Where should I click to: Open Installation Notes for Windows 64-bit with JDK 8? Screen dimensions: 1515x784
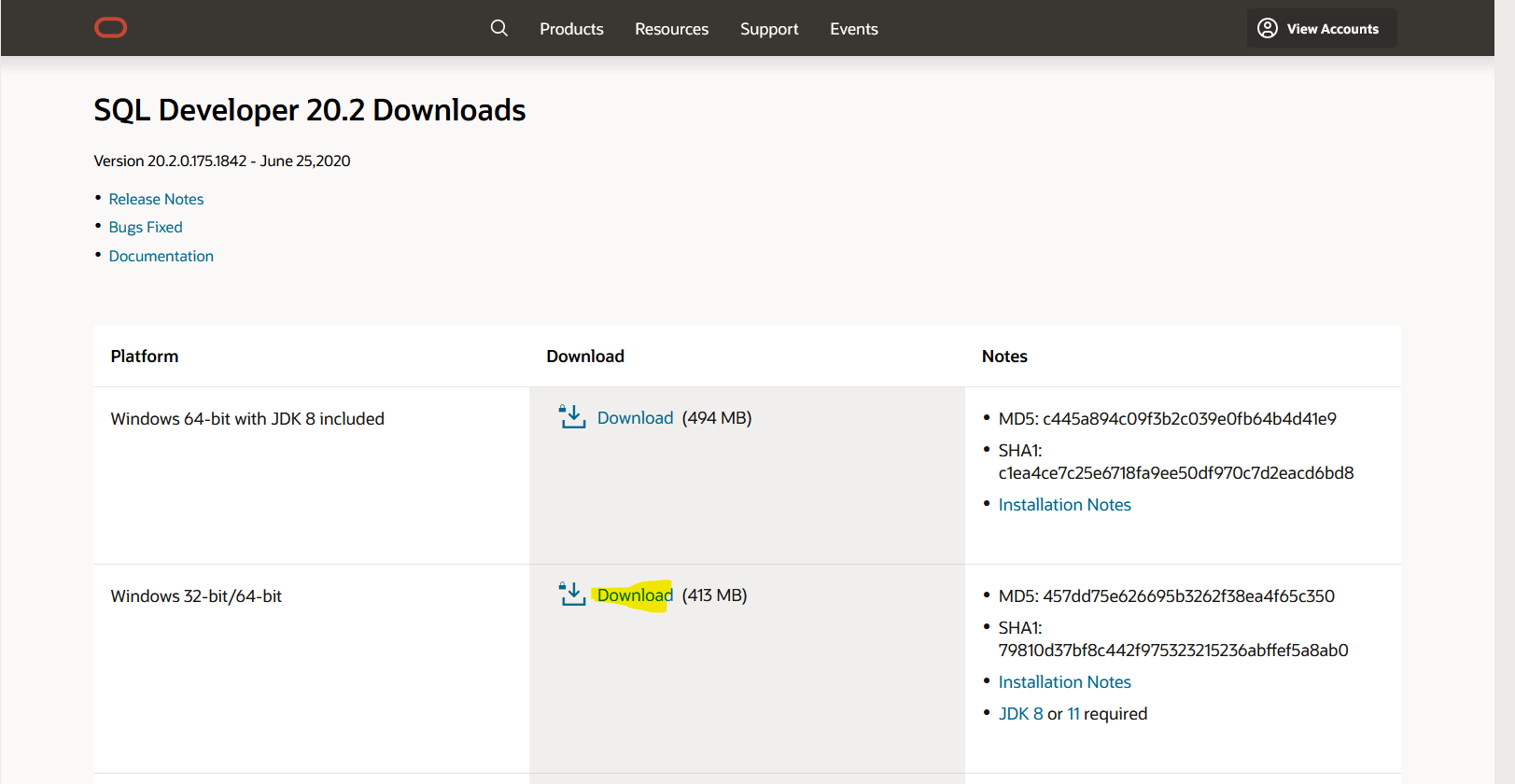1064,505
